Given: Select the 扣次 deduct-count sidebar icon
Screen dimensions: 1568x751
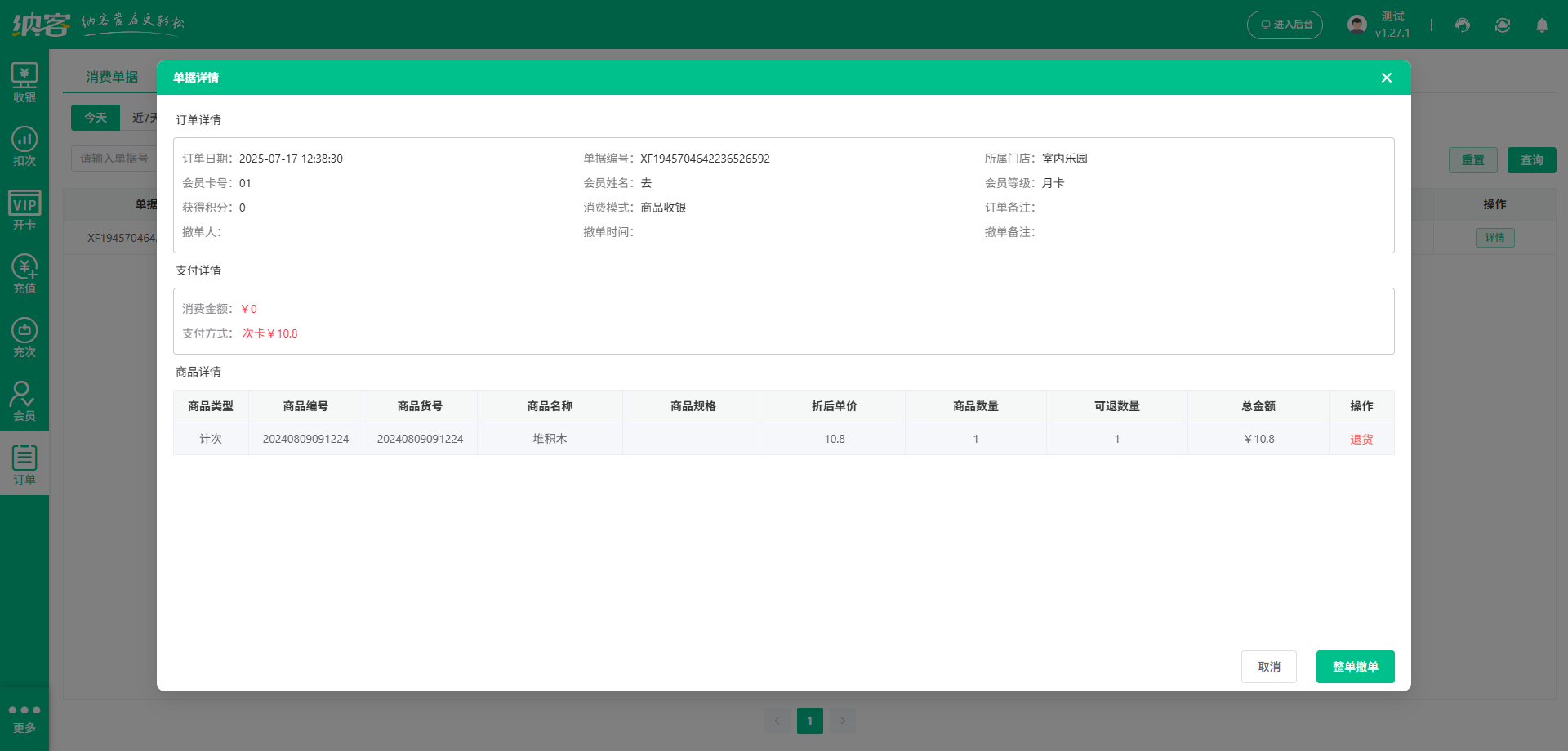Looking at the screenshot, I should (x=24, y=146).
